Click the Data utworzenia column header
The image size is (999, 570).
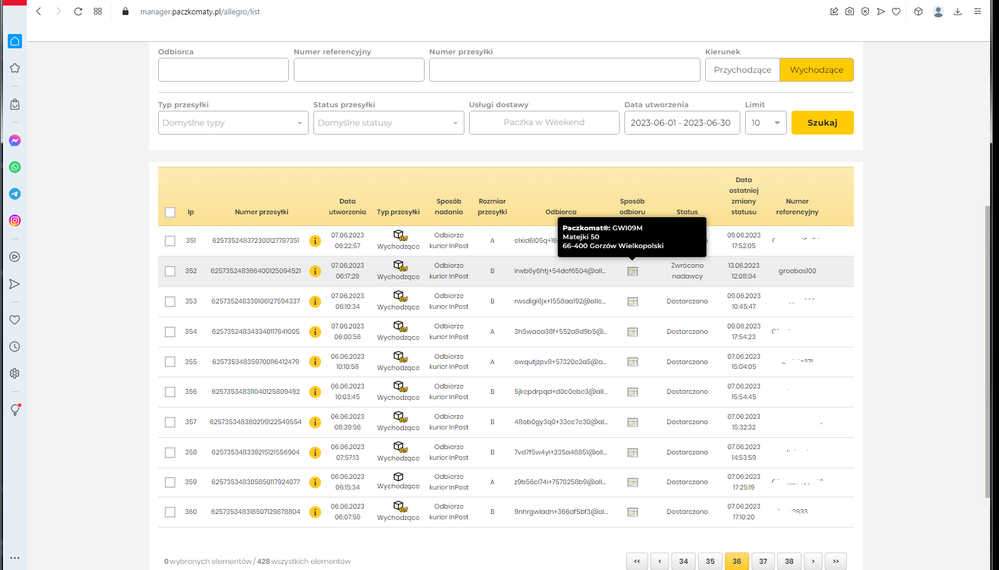pyautogui.click(x=347, y=207)
